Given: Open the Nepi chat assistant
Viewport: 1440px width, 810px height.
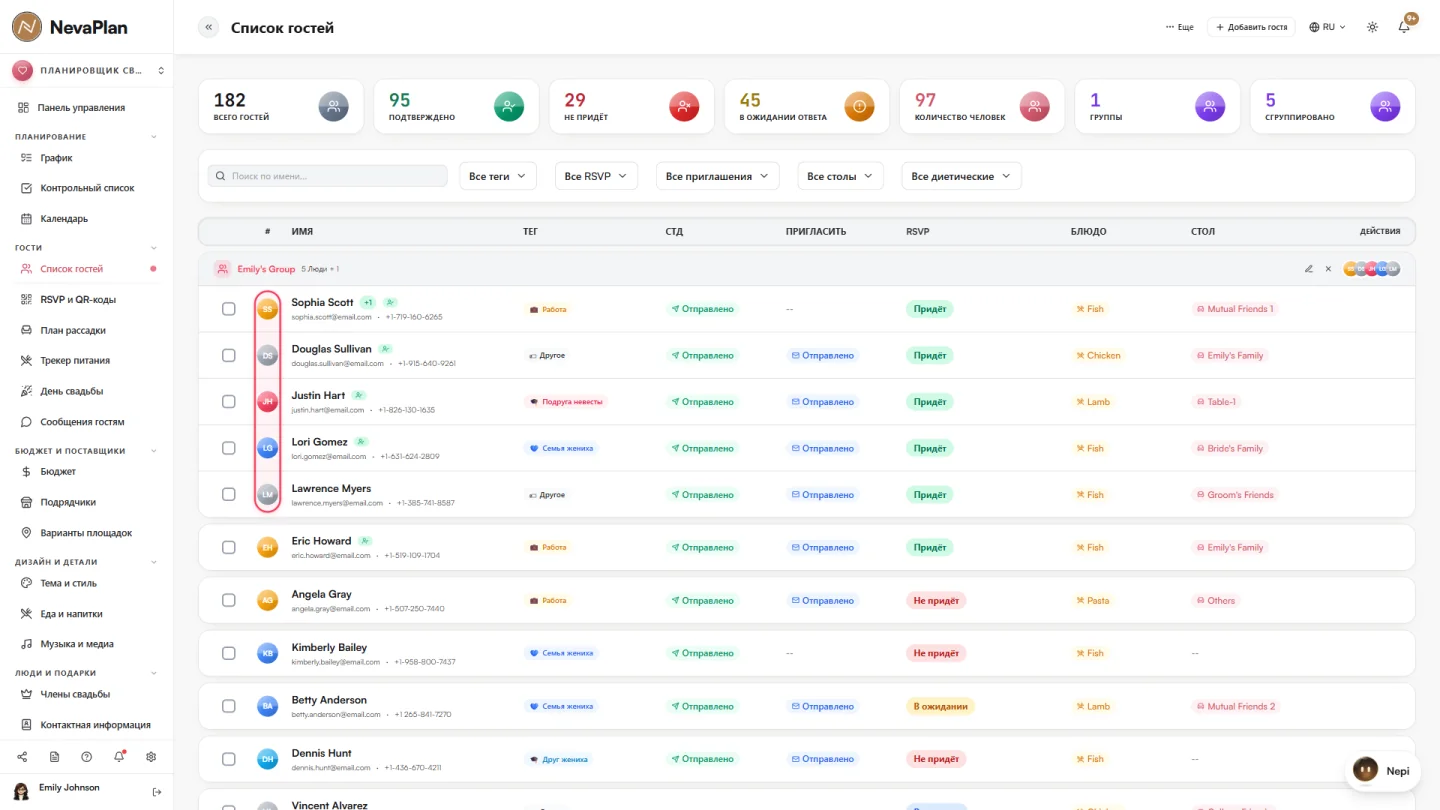Looking at the screenshot, I should (1382, 771).
